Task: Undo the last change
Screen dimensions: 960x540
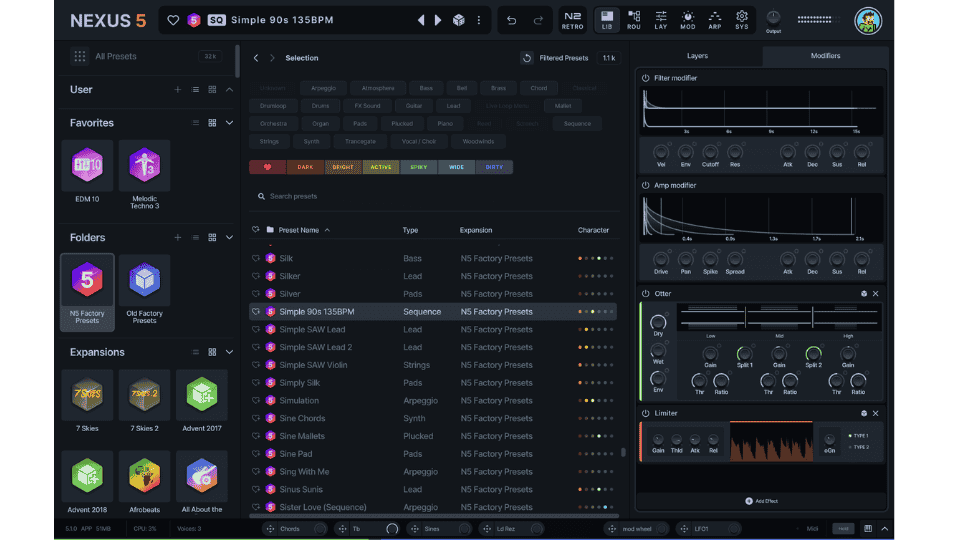Action: coord(511,20)
